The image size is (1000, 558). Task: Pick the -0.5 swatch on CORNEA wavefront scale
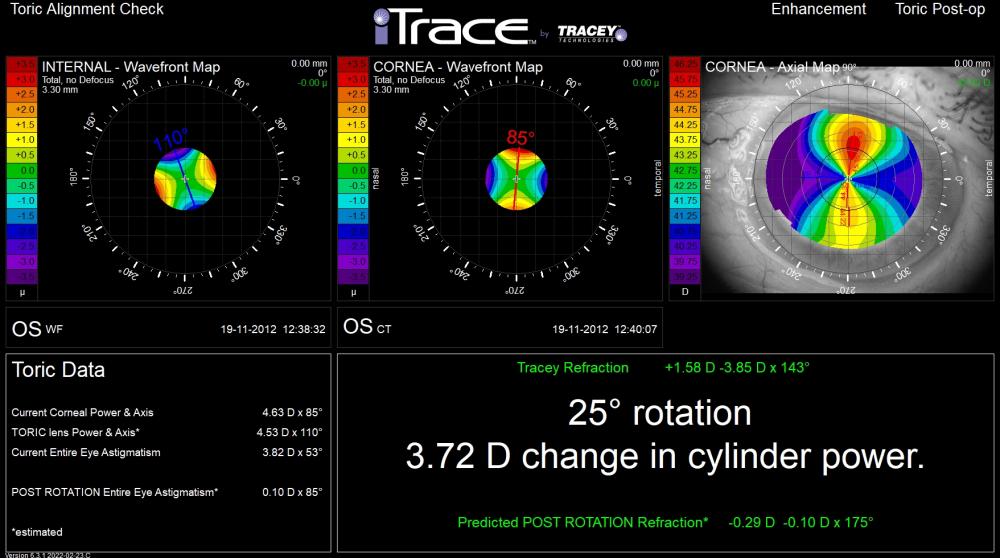click(x=353, y=186)
